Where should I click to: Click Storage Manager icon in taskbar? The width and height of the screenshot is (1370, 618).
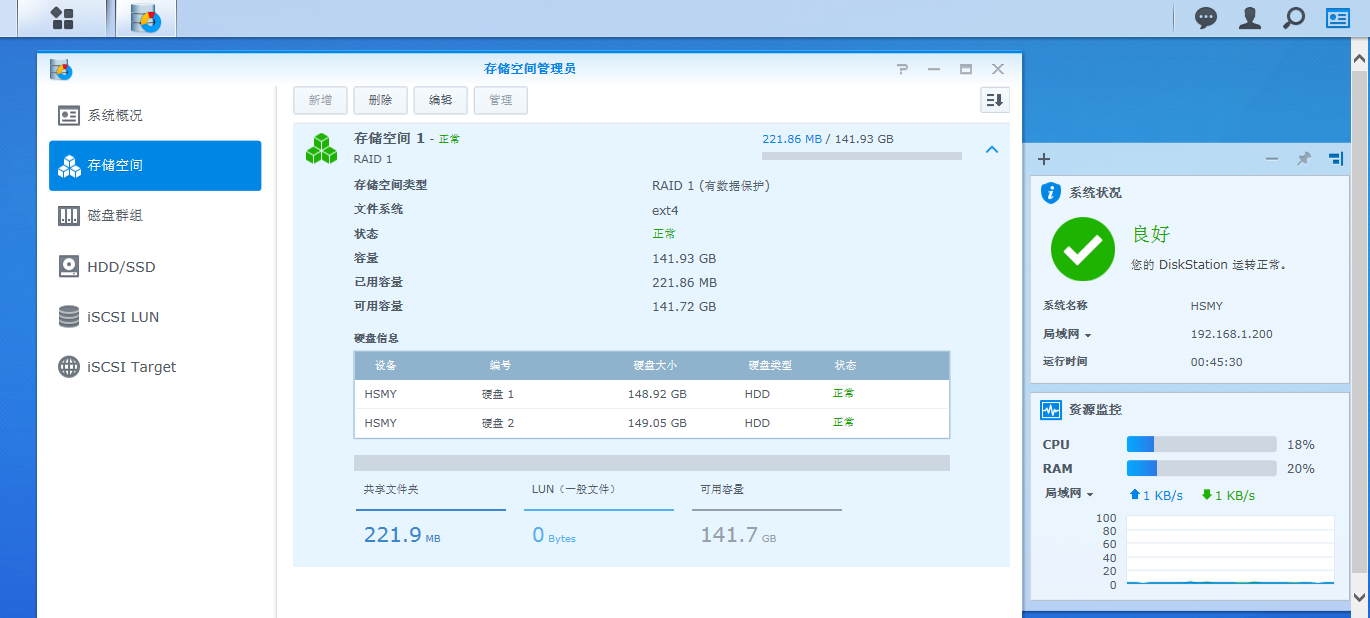(146, 18)
